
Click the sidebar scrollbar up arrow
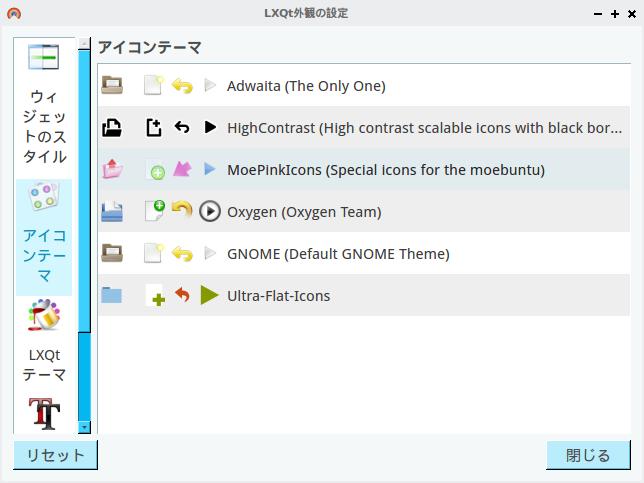[x=84, y=43]
